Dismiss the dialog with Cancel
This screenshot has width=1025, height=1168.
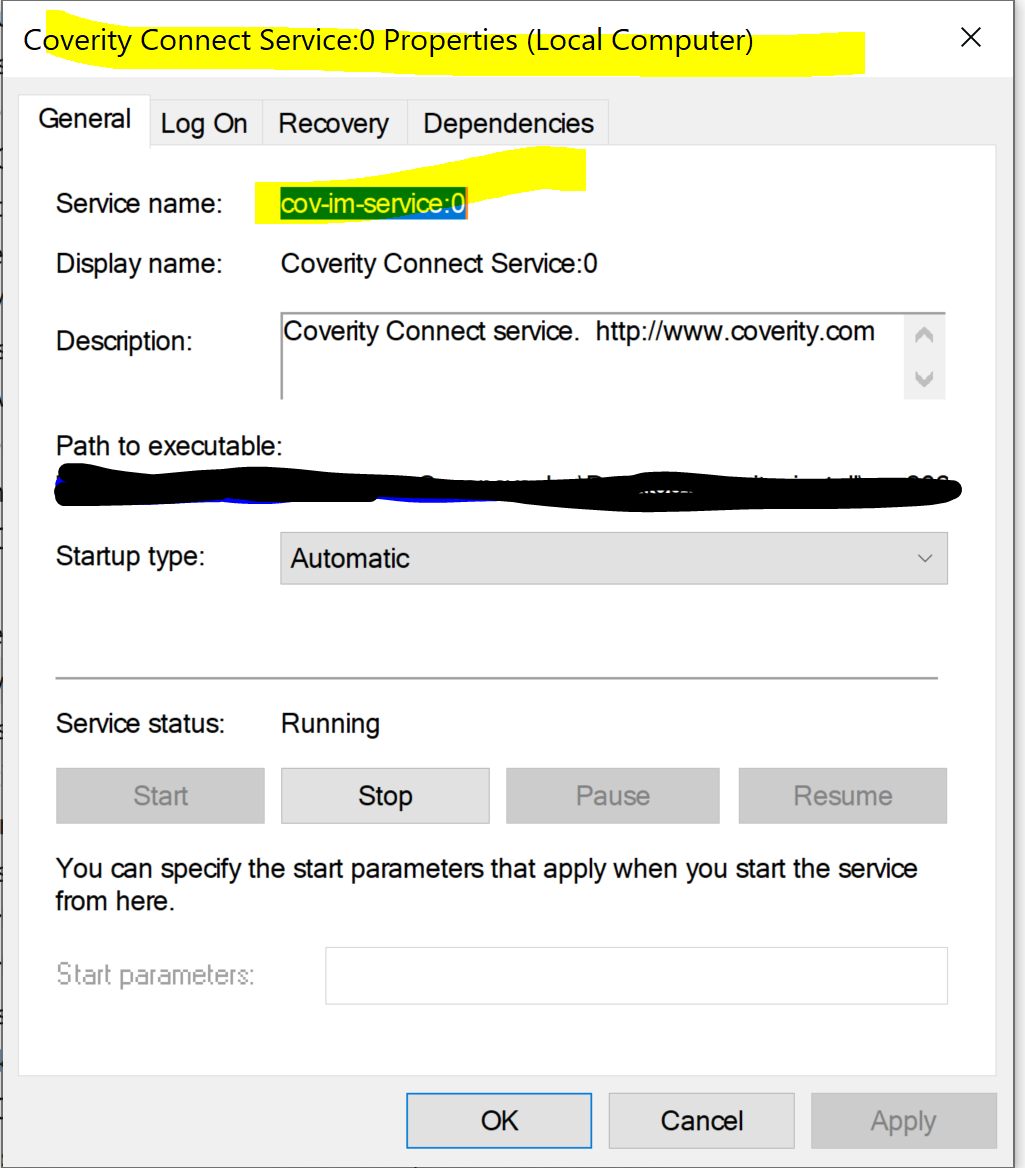click(x=701, y=1121)
